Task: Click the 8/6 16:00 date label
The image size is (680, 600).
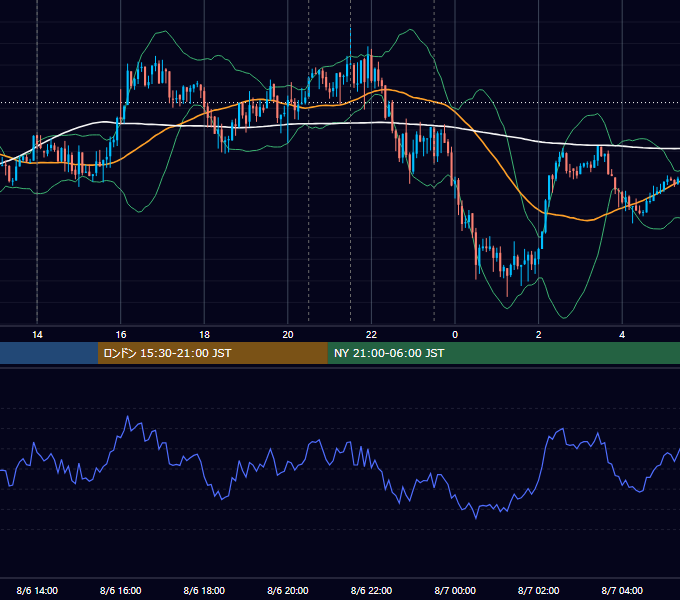Action: (x=121, y=590)
